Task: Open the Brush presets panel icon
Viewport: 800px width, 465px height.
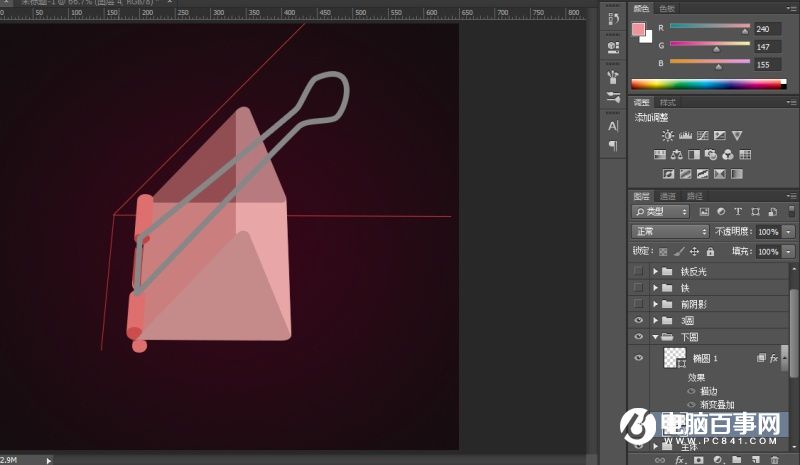Action: pos(613,77)
